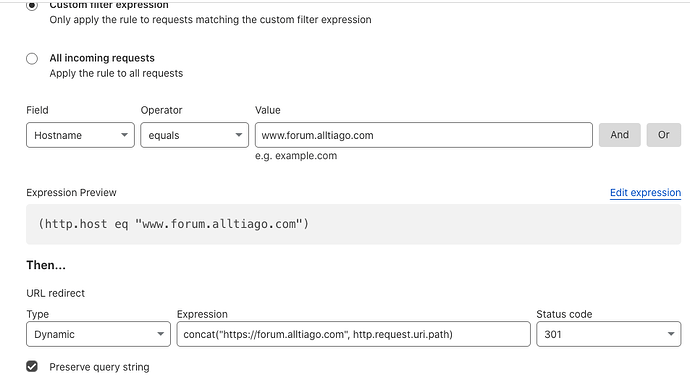Select the All incoming requests radio option
690x385 pixels.
tap(32, 59)
